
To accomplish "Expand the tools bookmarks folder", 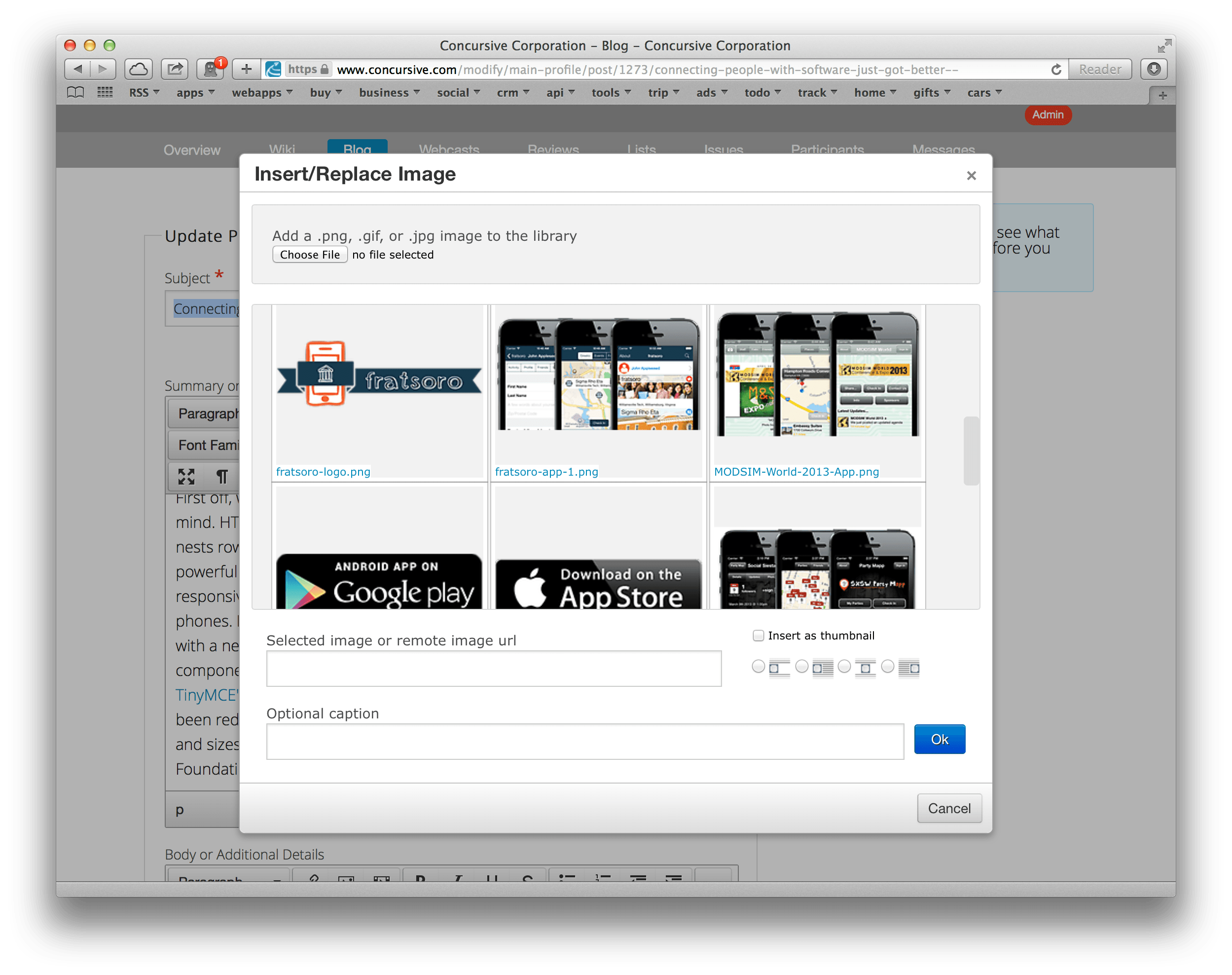I will pos(611,92).
